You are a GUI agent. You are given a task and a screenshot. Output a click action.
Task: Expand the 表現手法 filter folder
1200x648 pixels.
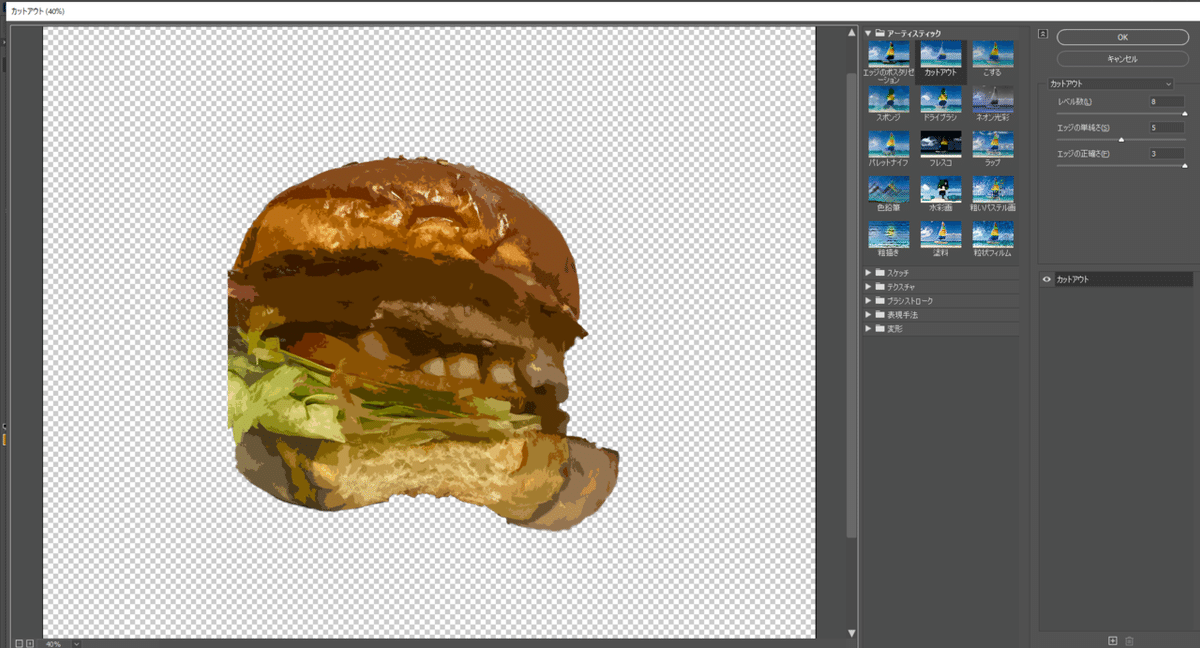tap(869, 314)
